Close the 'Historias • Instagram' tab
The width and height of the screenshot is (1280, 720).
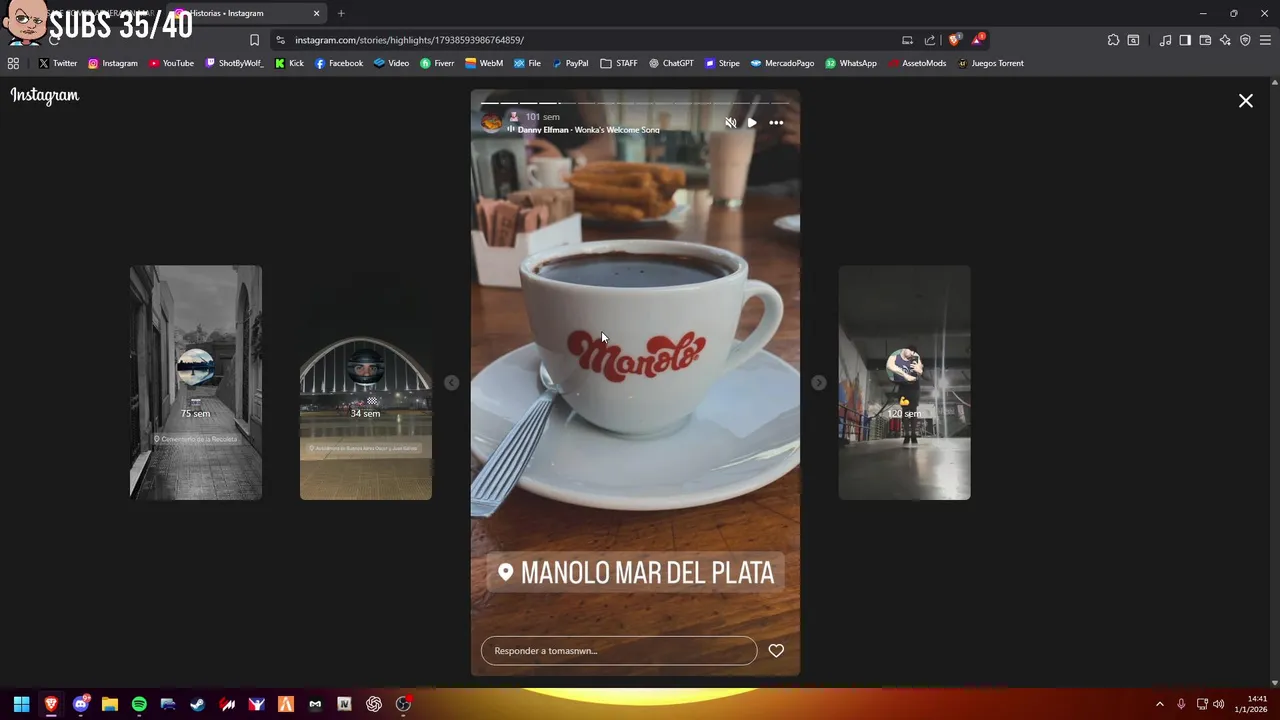(x=317, y=13)
